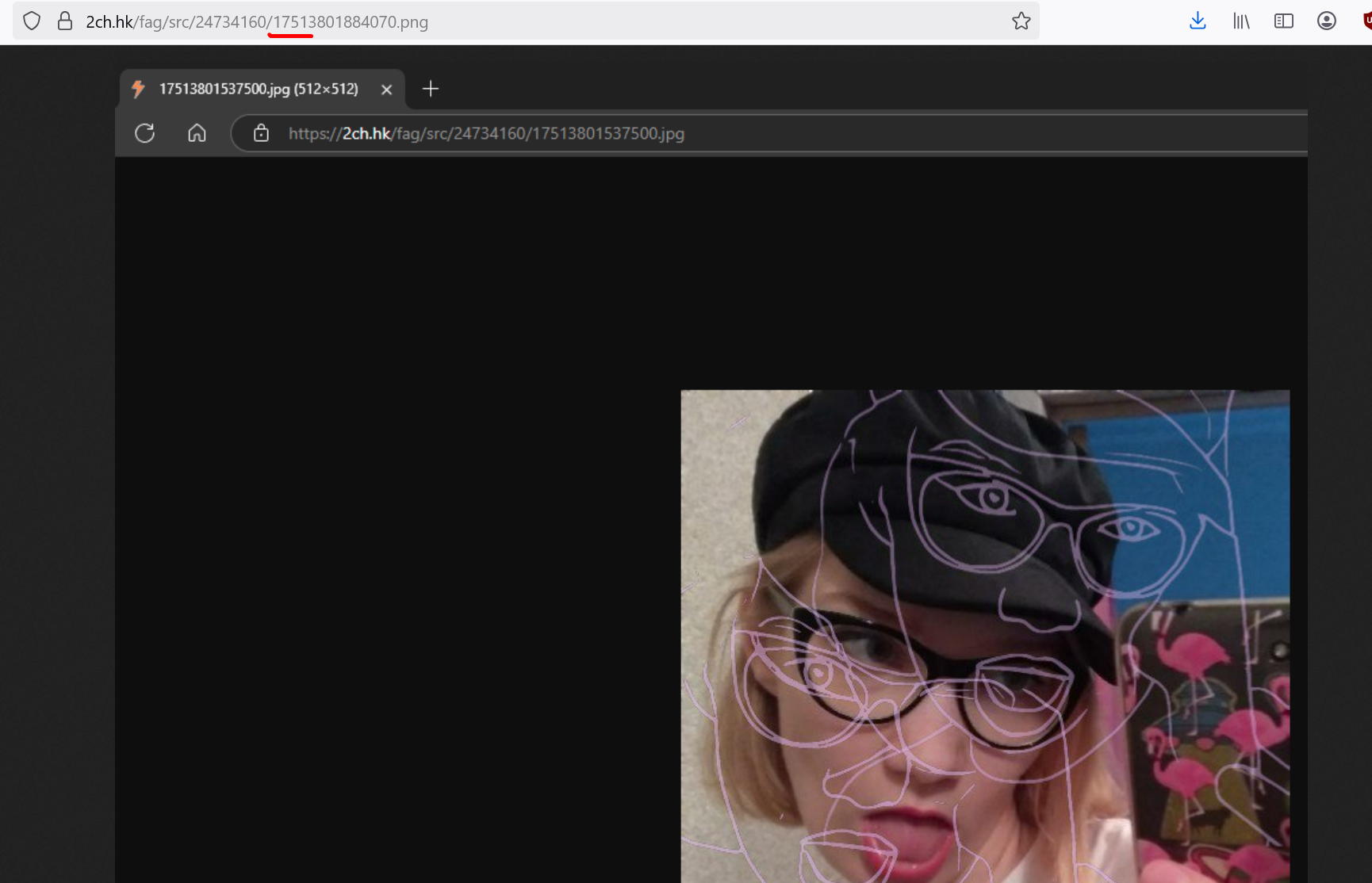
Task: Go to the home page icon
Action: 197,133
